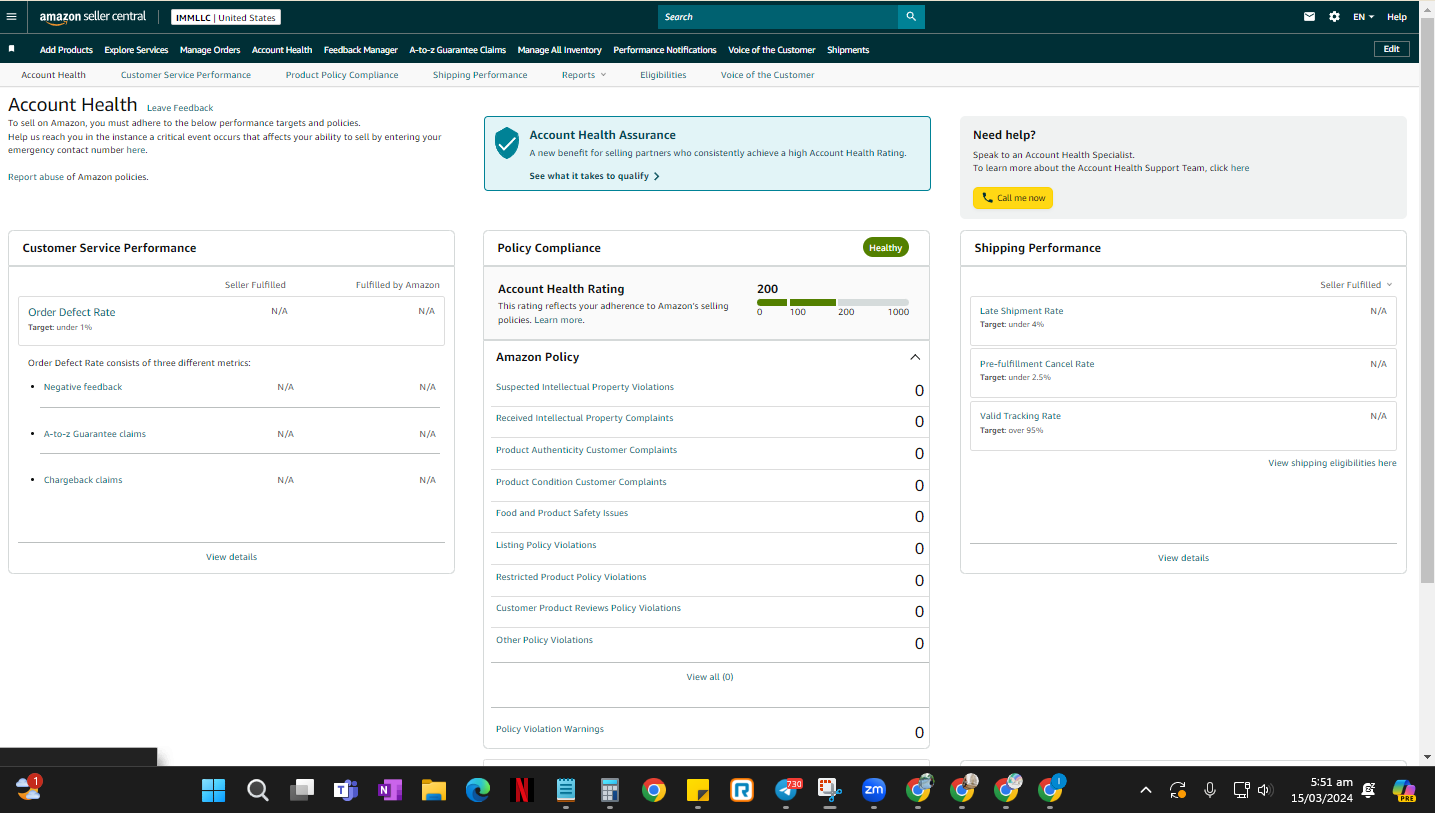This screenshot has height=813, width=1435.
Task: Click the search magnifier button
Action: 911,17
